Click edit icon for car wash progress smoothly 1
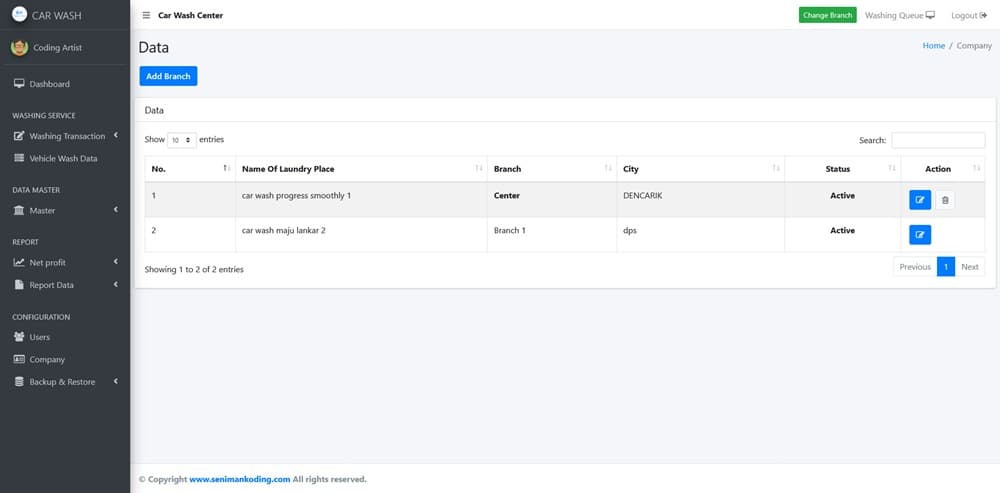Image resolution: width=1000 pixels, height=493 pixels. (x=920, y=200)
